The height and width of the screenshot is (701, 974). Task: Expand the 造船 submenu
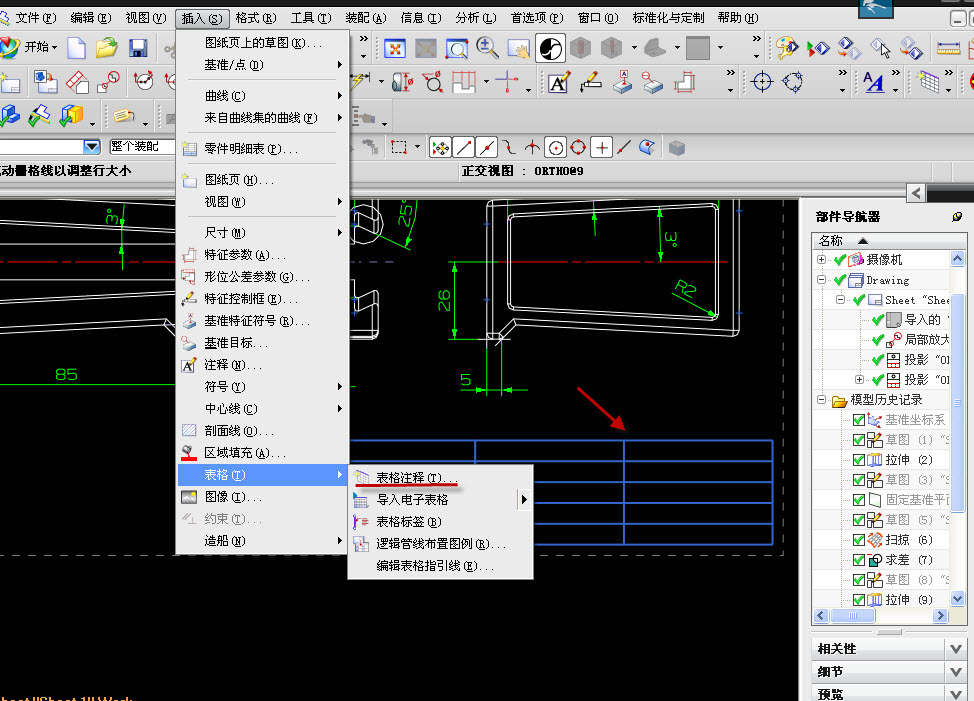click(x=262, y=541)
